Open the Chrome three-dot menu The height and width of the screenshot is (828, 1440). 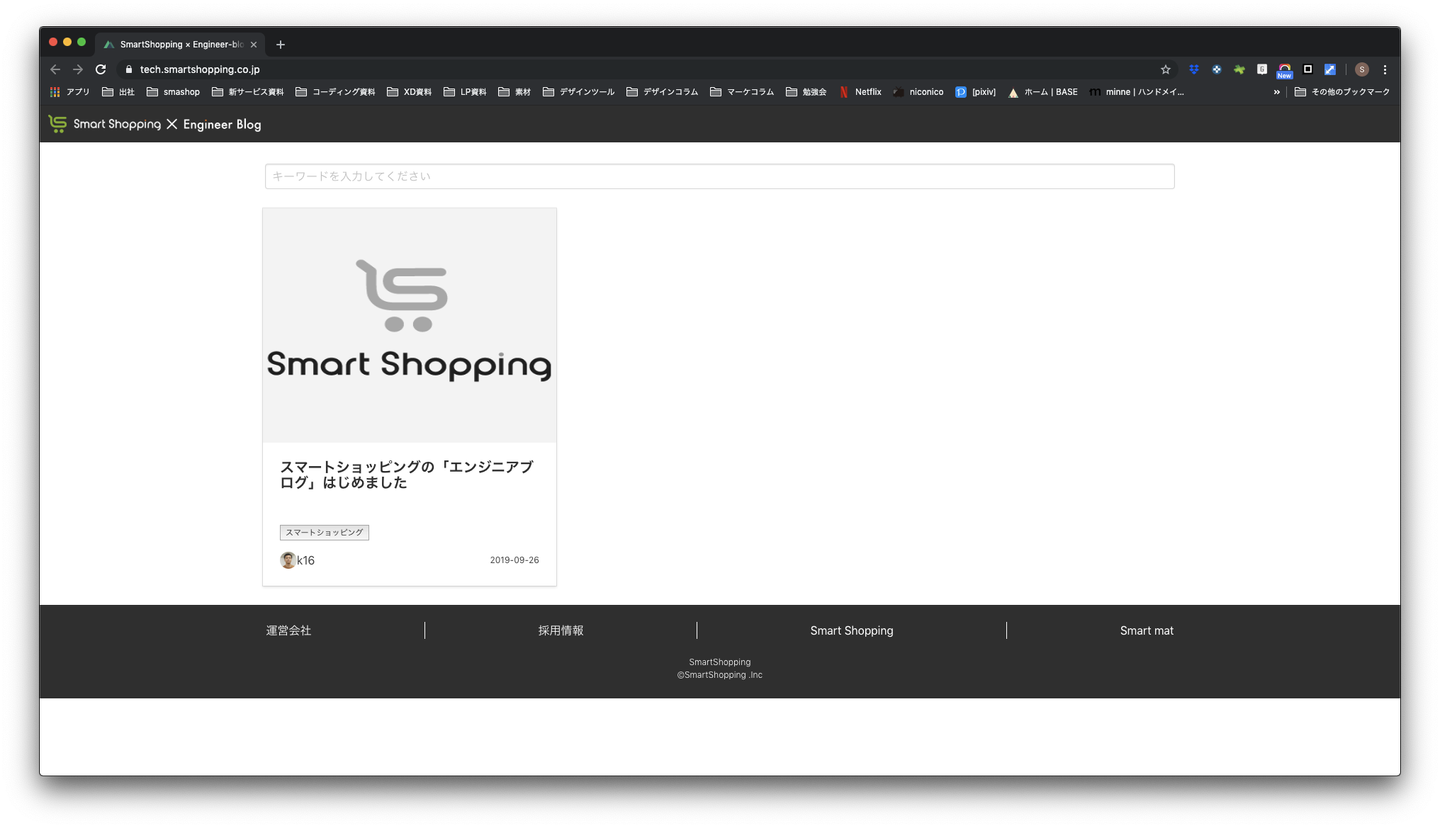[1385, 70]
